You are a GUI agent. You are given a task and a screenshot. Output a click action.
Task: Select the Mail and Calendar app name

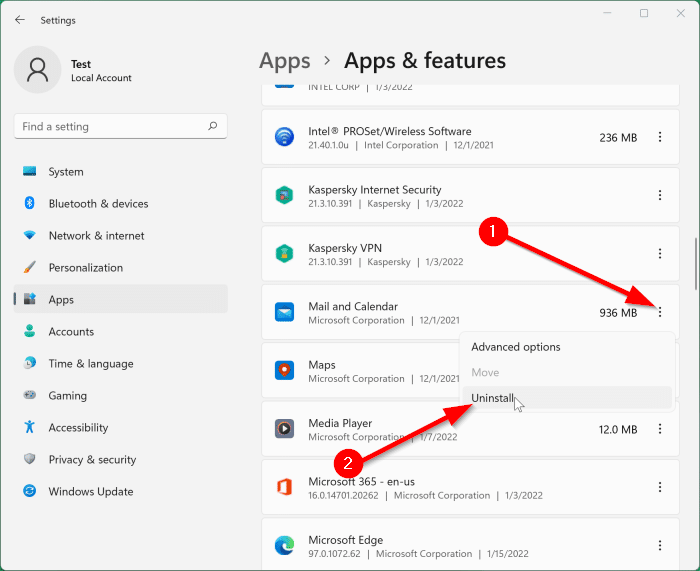[x=353, y=306]
